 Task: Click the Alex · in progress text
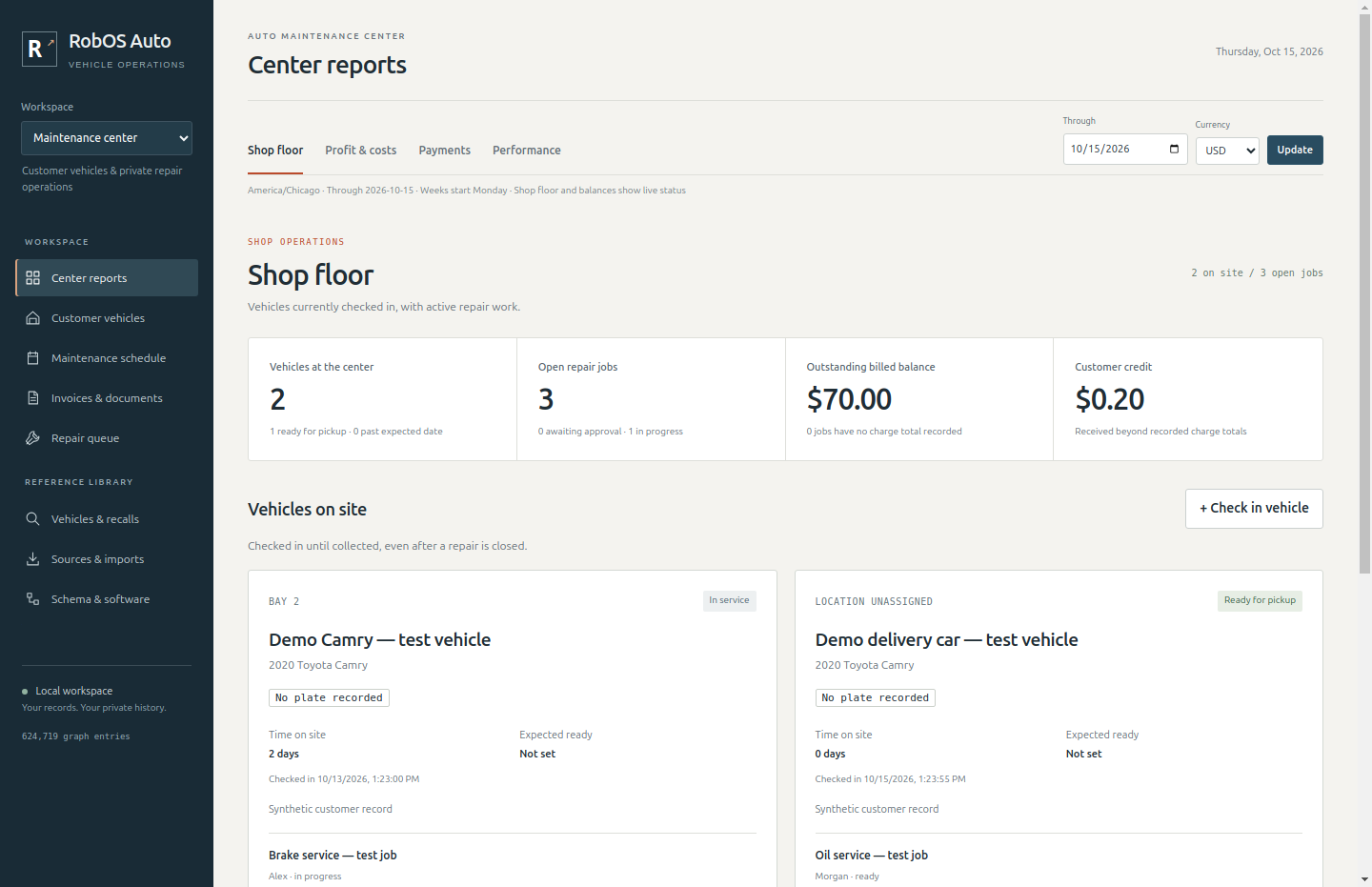[305, 877]
